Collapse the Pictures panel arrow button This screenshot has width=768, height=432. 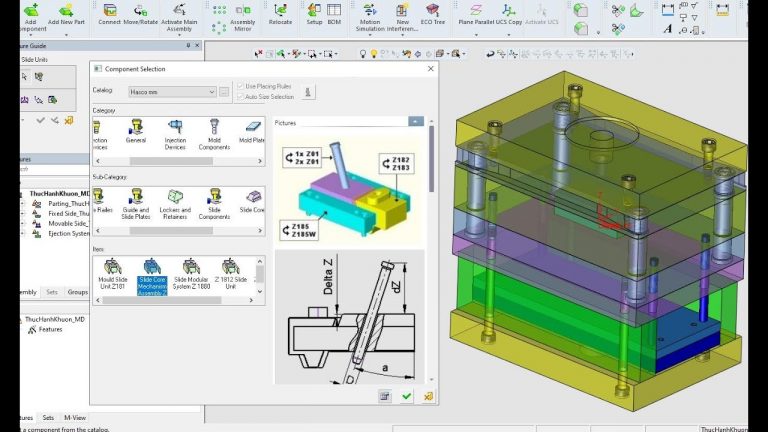pyautogui.click(x=416, y=121)
